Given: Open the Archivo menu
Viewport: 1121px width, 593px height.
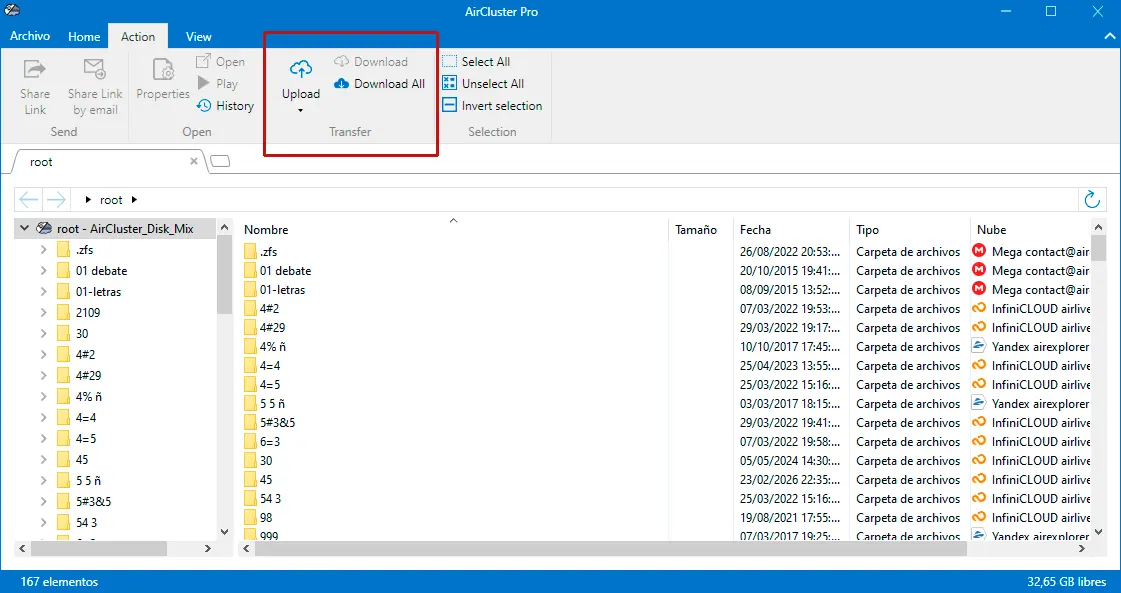Looking at the screenshot, I should [x=30, y=36].
